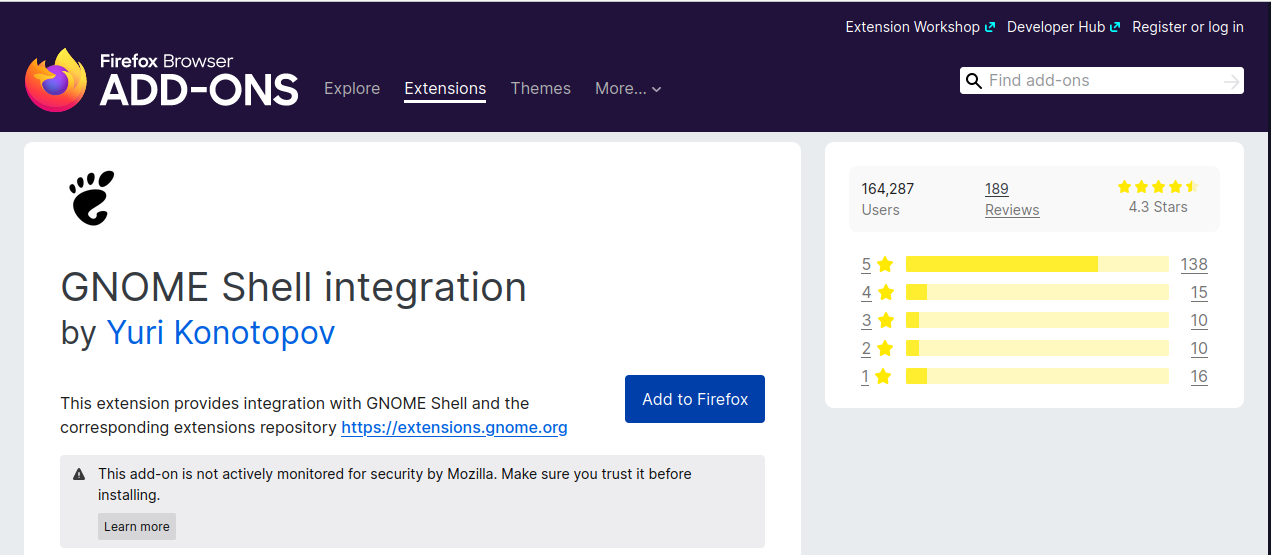
Task: Click the star icon in 1-star row
Action: tap(883, 376)
